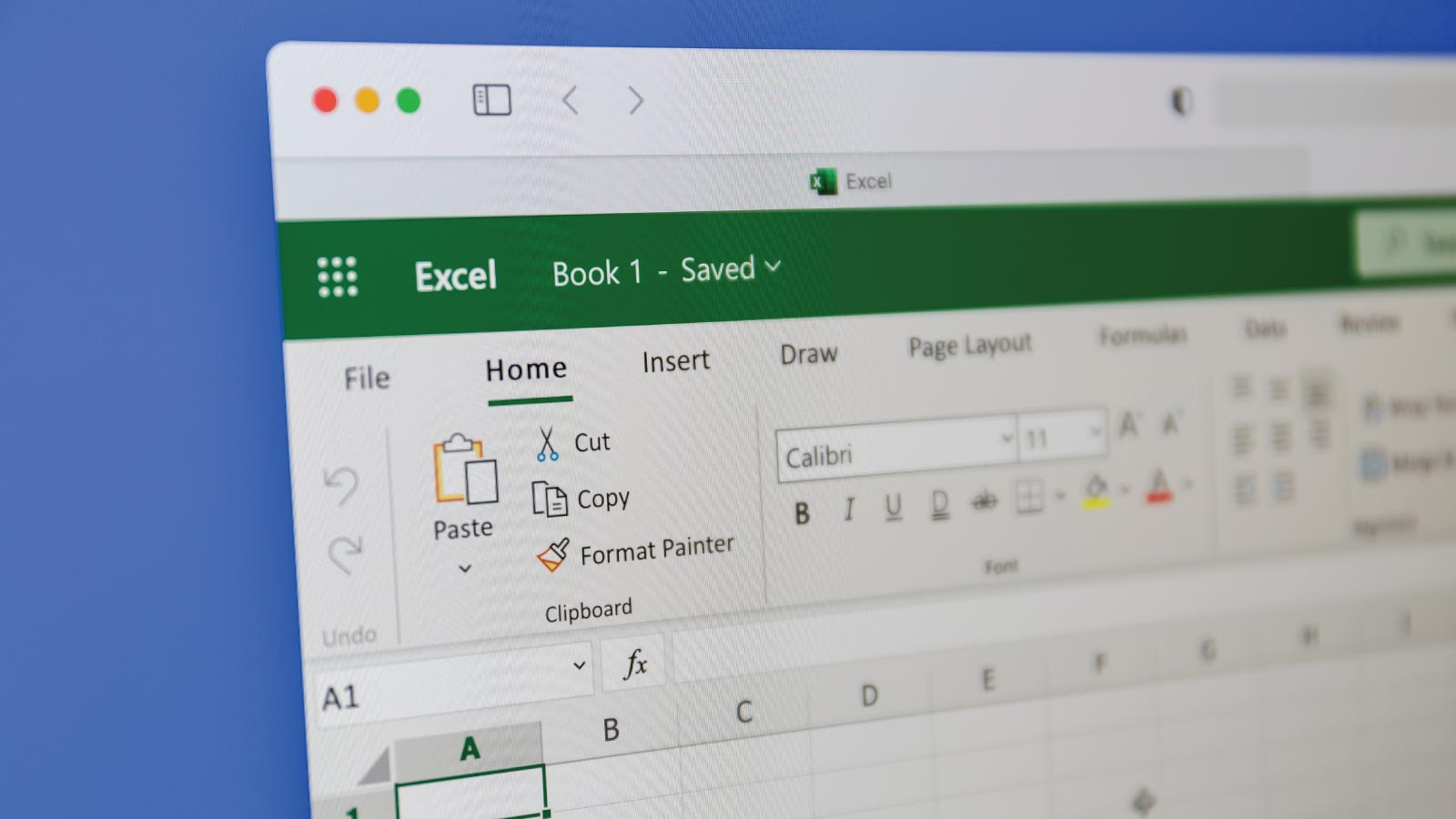Expand the Paste options arrow
Screen dimensions: 1456x819
coord(465,569)
